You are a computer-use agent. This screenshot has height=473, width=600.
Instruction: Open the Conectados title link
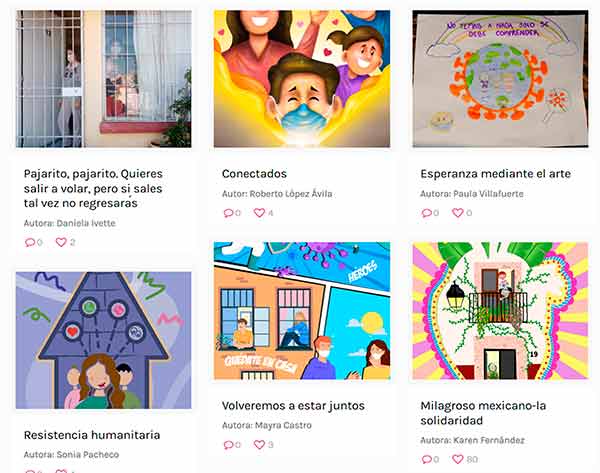click(x=254, y=174)
